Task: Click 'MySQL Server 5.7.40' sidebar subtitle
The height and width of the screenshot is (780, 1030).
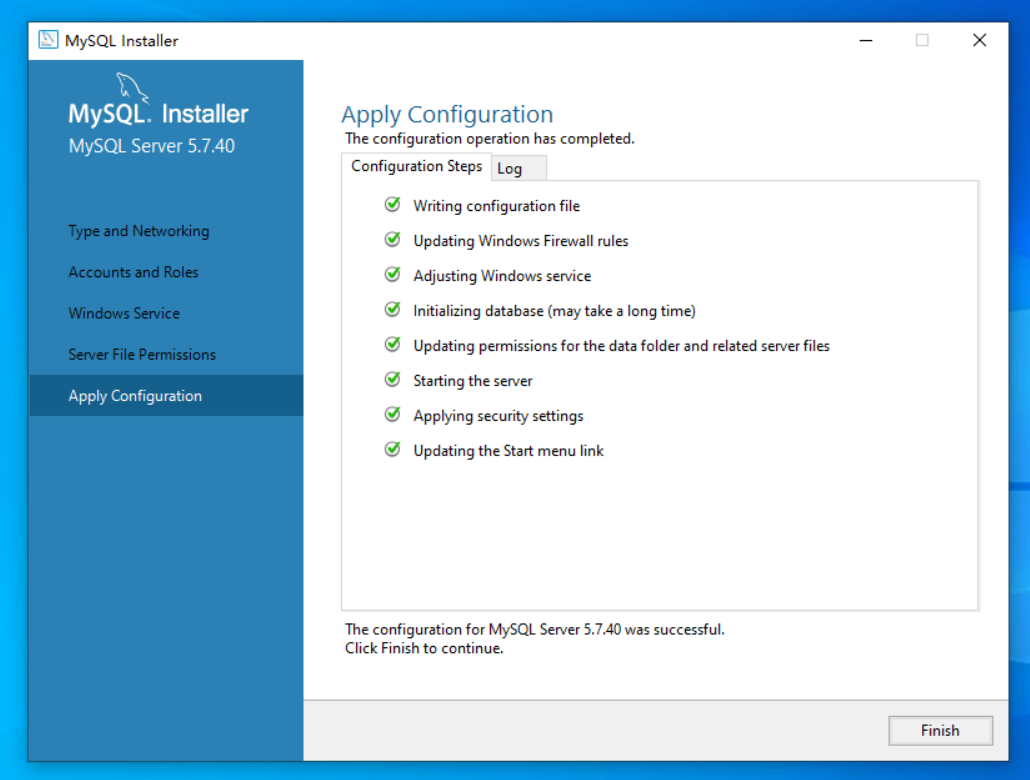Action: pyautogui.click(x=152, y=146)
